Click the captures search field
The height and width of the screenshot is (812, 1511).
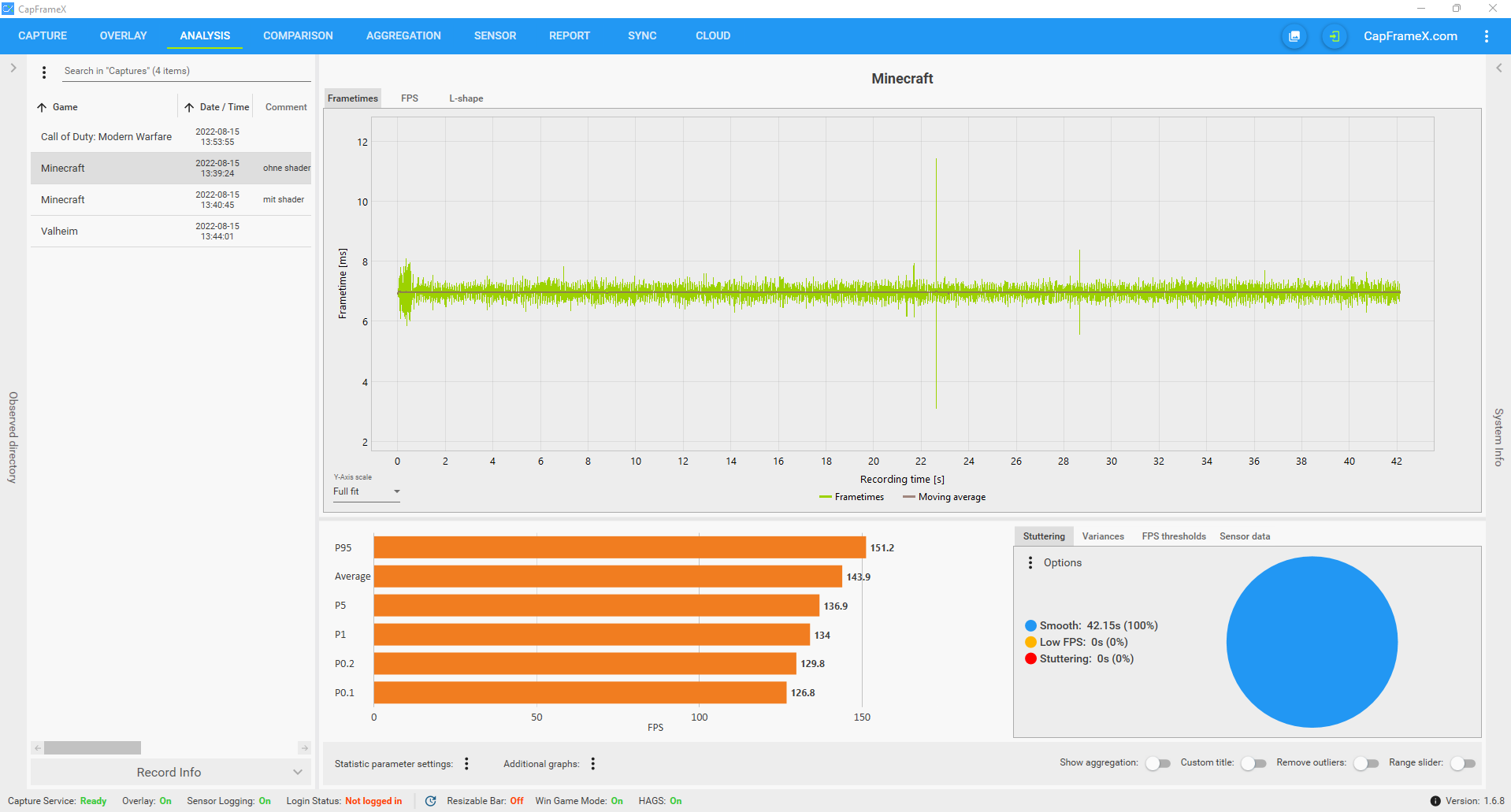(187, 72)
